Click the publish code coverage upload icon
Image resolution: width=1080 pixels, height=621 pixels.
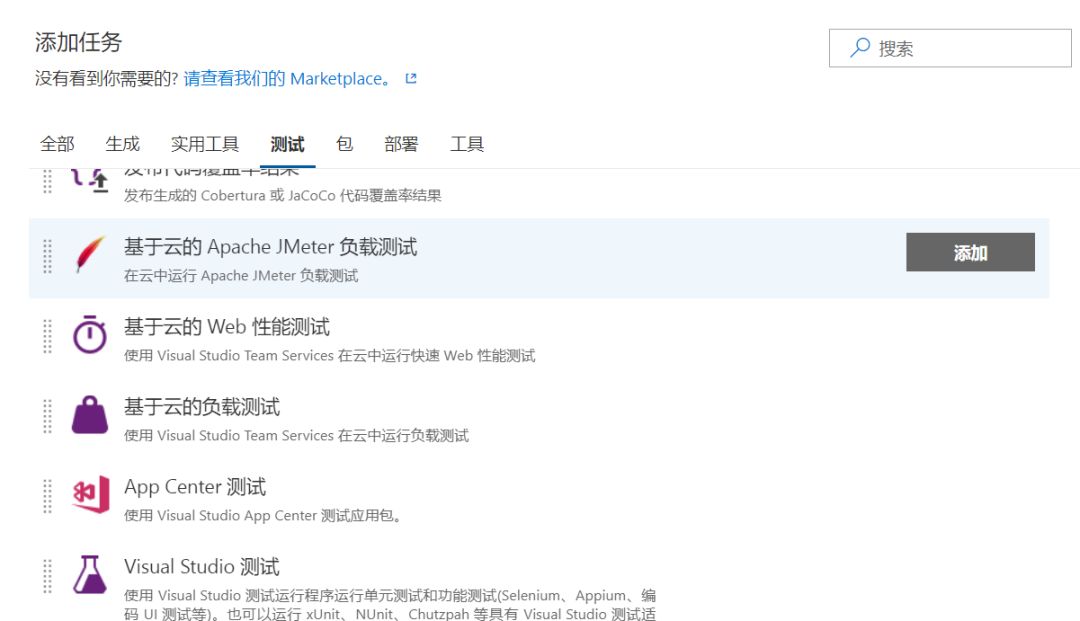90,180
